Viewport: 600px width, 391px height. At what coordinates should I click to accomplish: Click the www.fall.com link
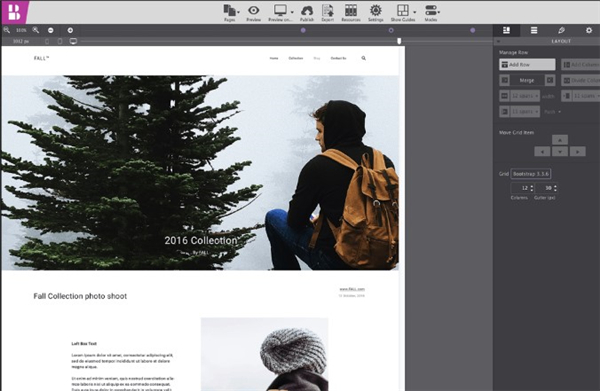pyautogui.click(x=352, y=289)
